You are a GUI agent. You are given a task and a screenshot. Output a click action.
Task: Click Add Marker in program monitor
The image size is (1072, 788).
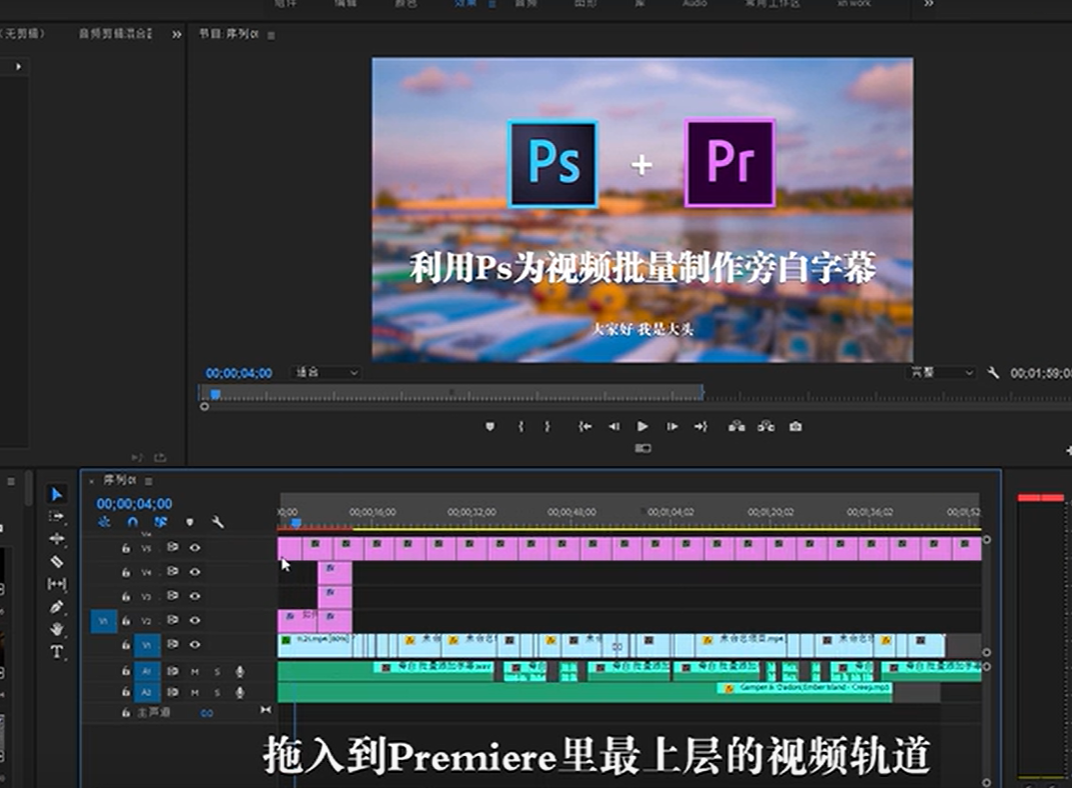click(490, 426)
